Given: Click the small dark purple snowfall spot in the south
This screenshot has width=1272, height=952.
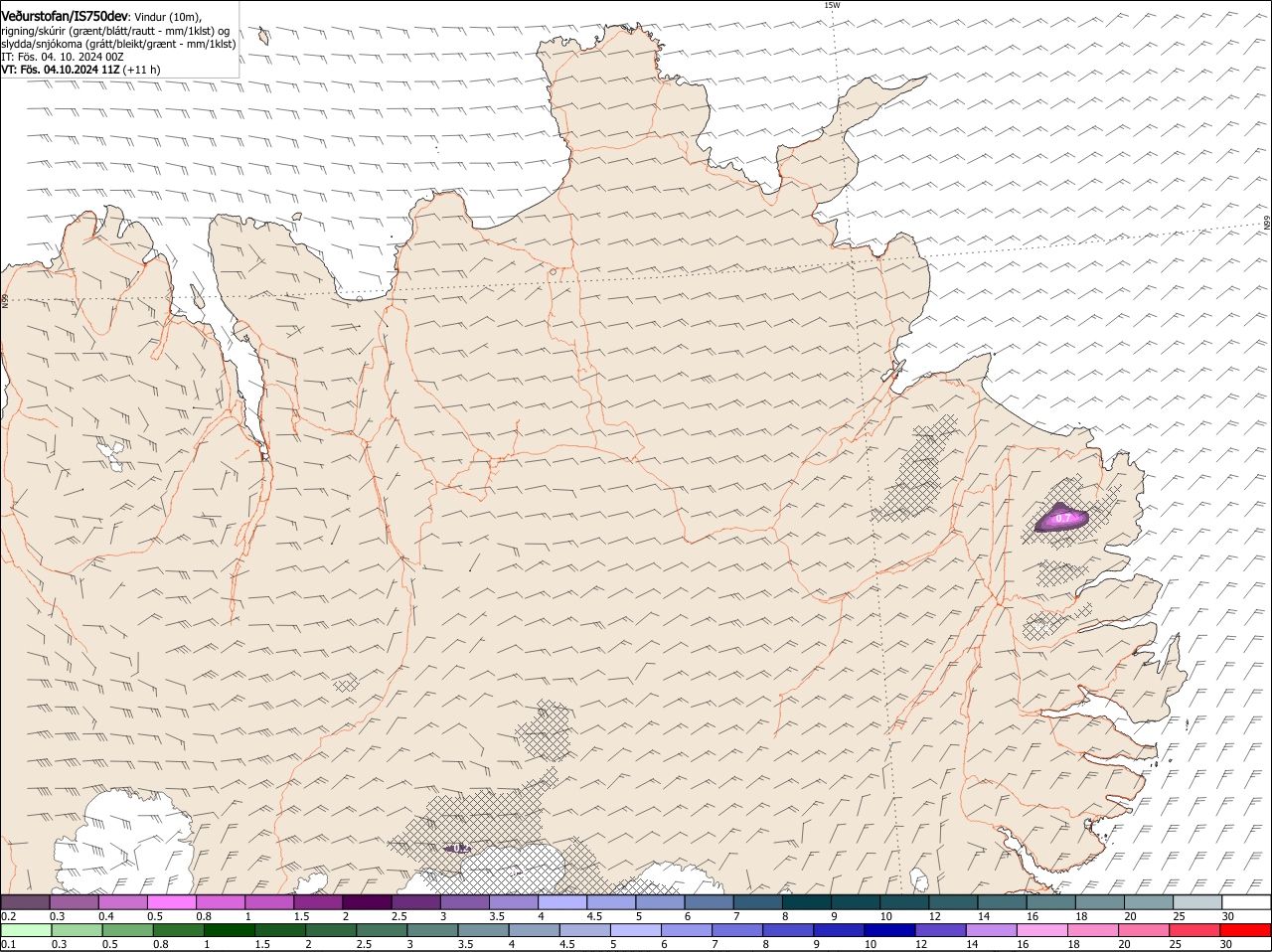Looking at the screenshot, I should [x=457, y=848].
